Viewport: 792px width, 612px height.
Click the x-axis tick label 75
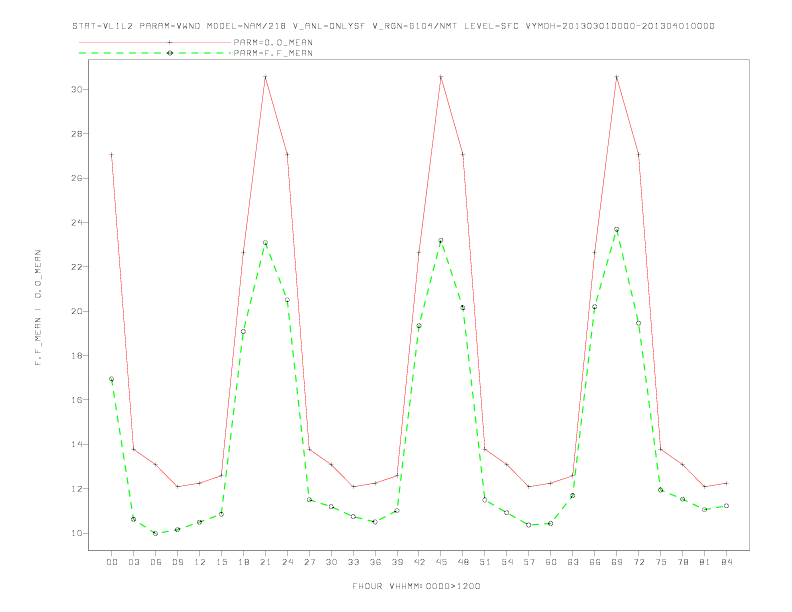click(660, 562)
